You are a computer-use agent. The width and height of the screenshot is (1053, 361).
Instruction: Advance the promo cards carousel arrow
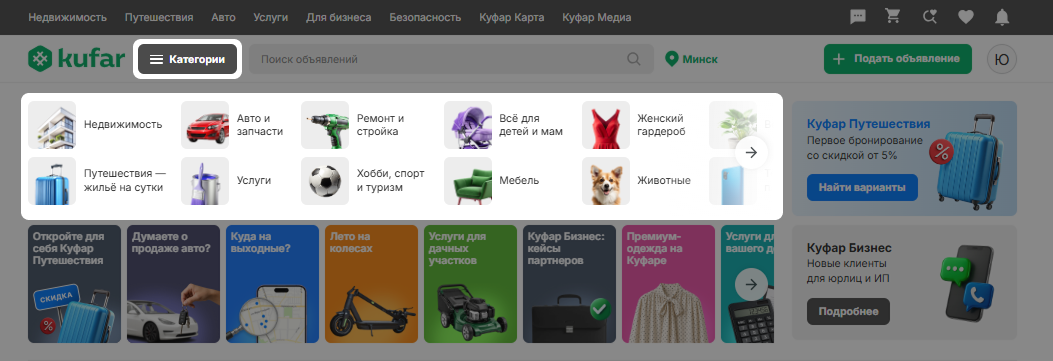[x=751, y=285]
